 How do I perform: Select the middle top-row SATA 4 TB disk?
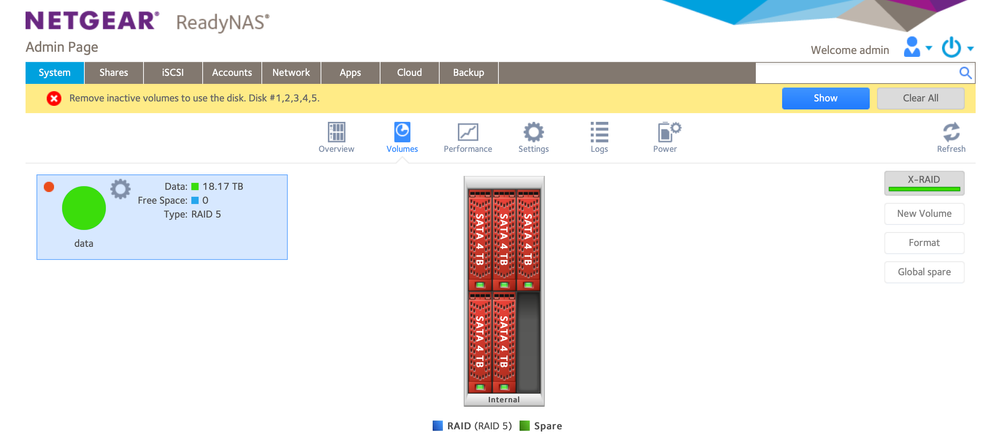(504, 240)
